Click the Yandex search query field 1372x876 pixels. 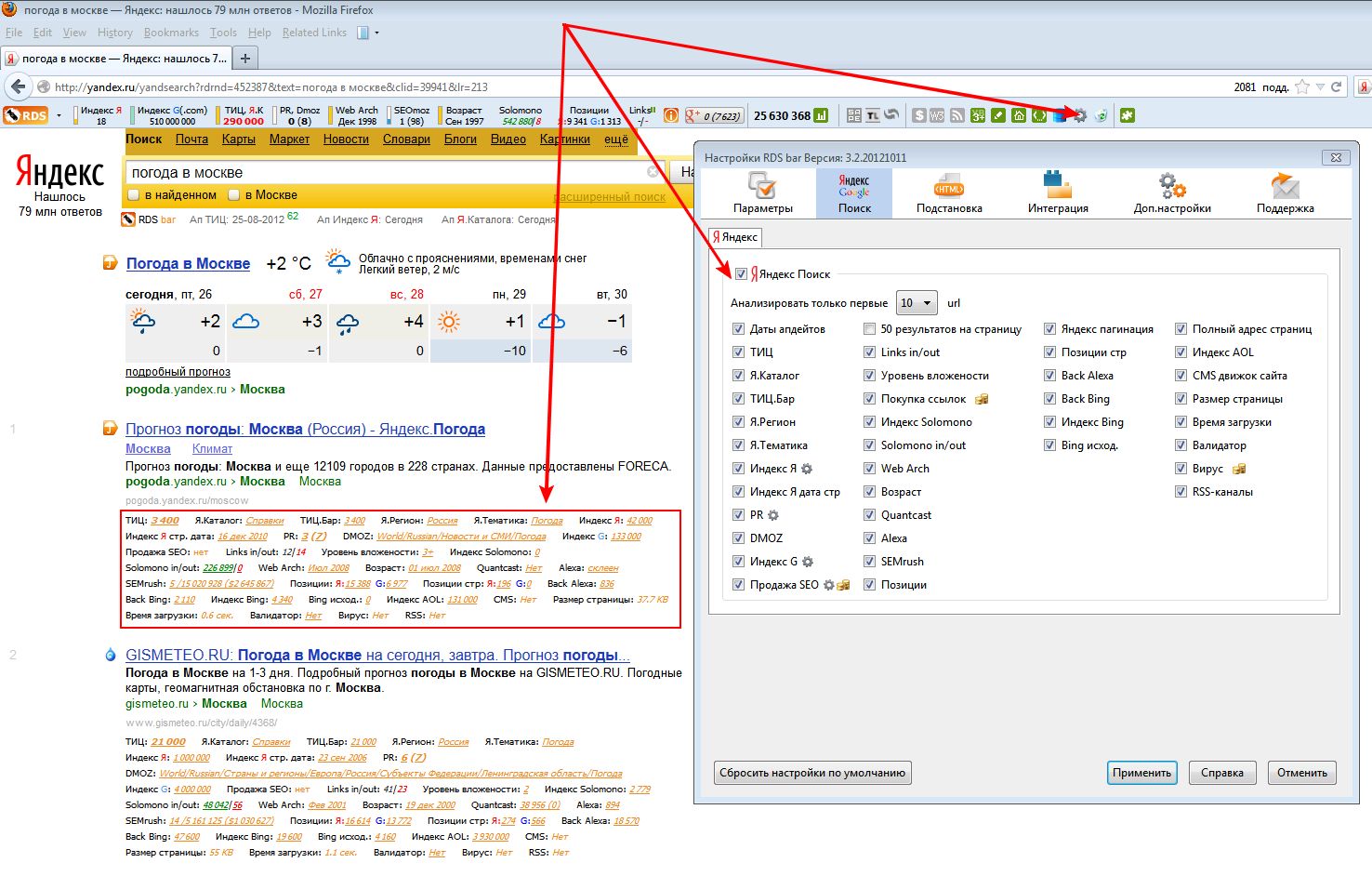[386, 172]
